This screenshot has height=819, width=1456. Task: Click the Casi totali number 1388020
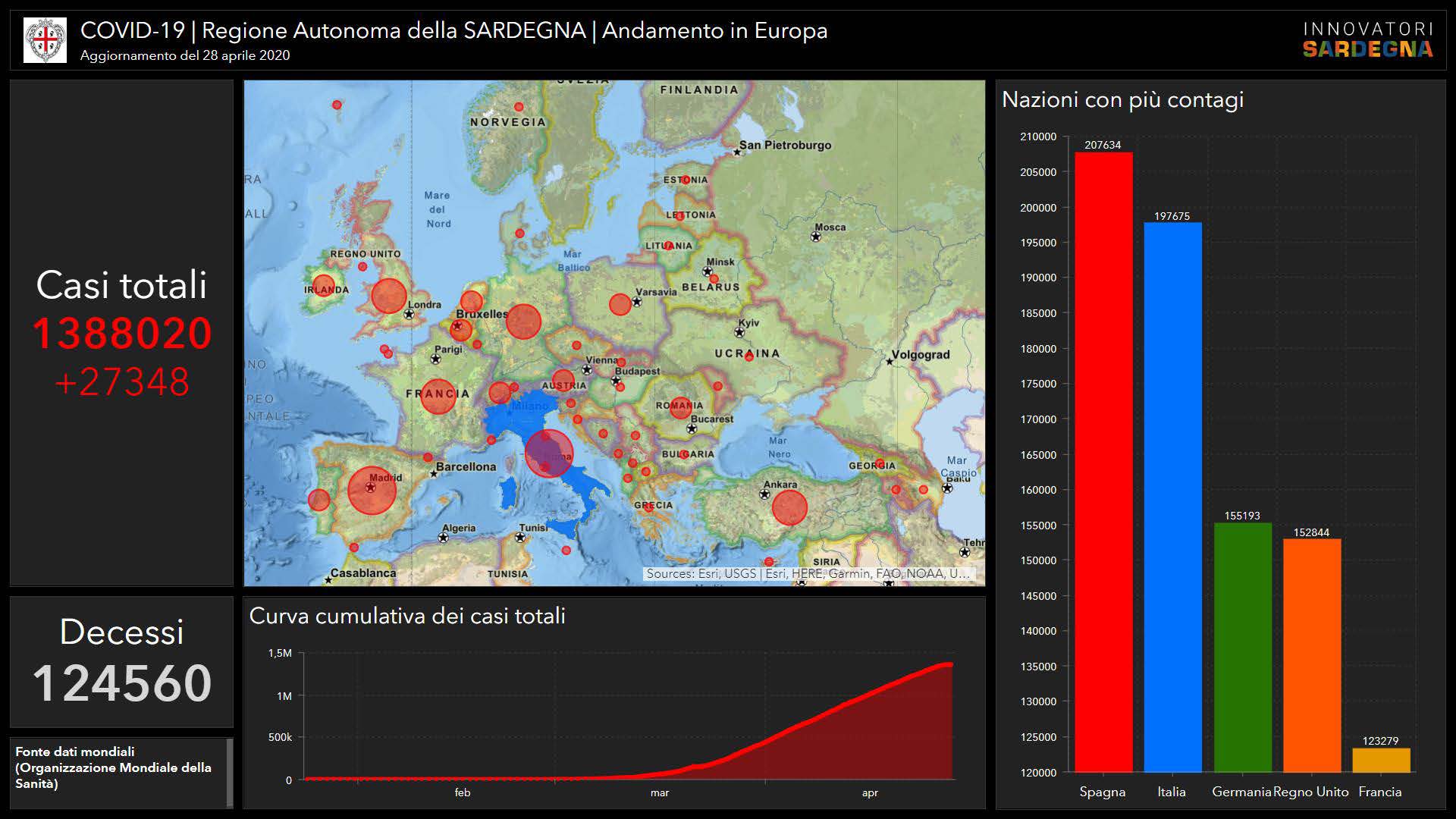coord(122,334)
